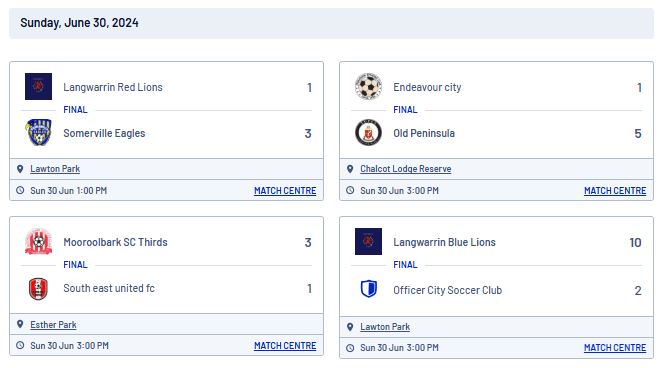Click the location pin beside Chalcot Lodge Reserve

[x=350, y=169]
